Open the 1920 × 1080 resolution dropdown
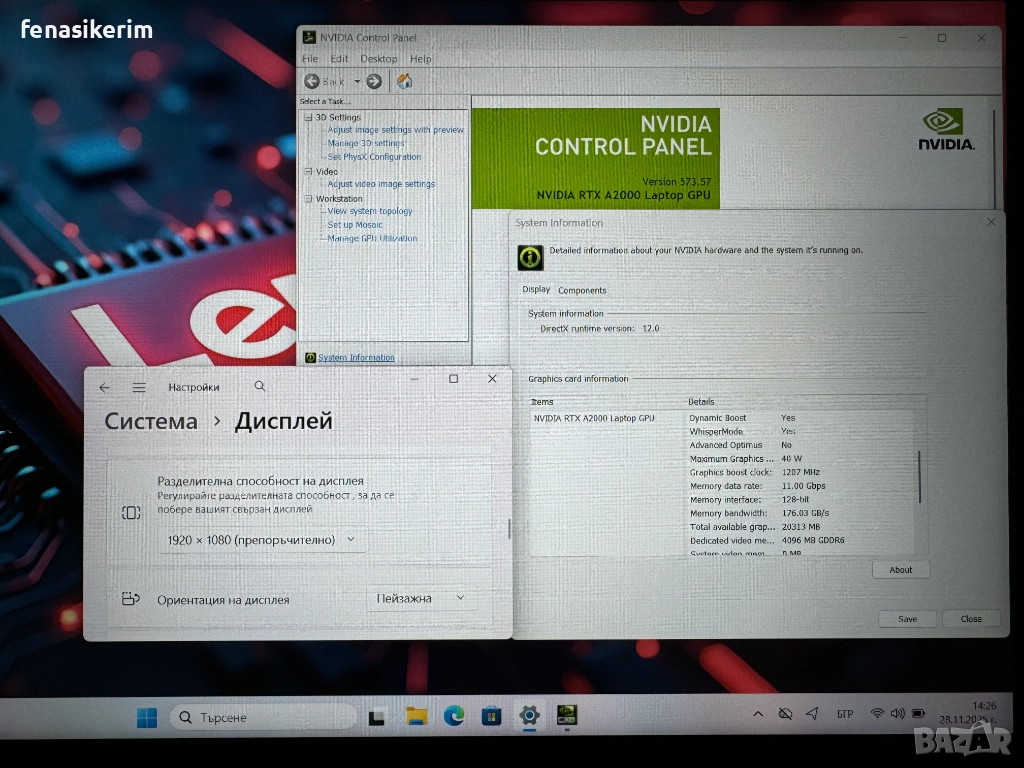This screenshot has height=768, width=1024. point(261,539)
